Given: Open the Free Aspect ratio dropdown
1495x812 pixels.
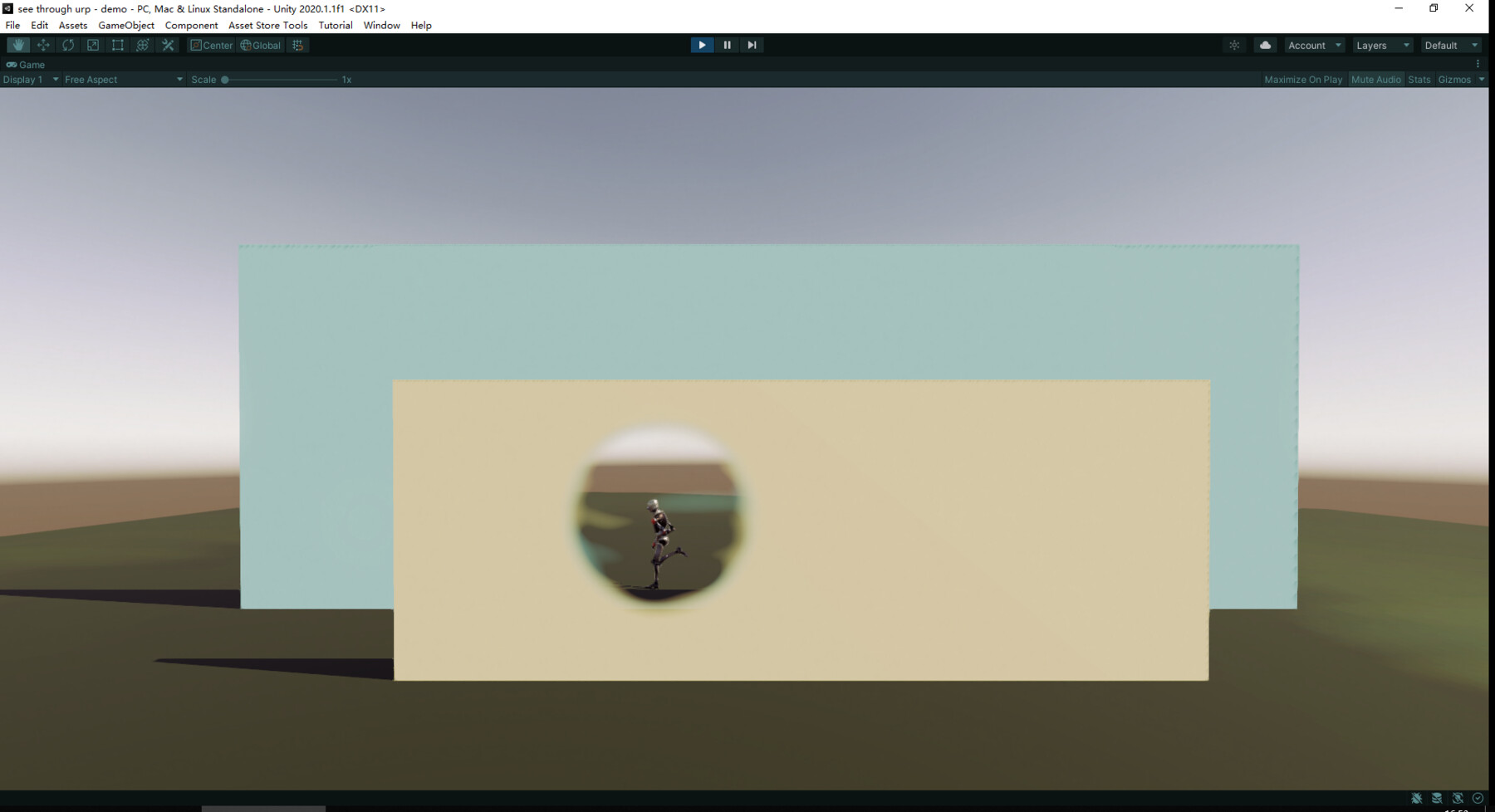Looking at the screenshot, I should pyautogui.click(x=123, y=79).
